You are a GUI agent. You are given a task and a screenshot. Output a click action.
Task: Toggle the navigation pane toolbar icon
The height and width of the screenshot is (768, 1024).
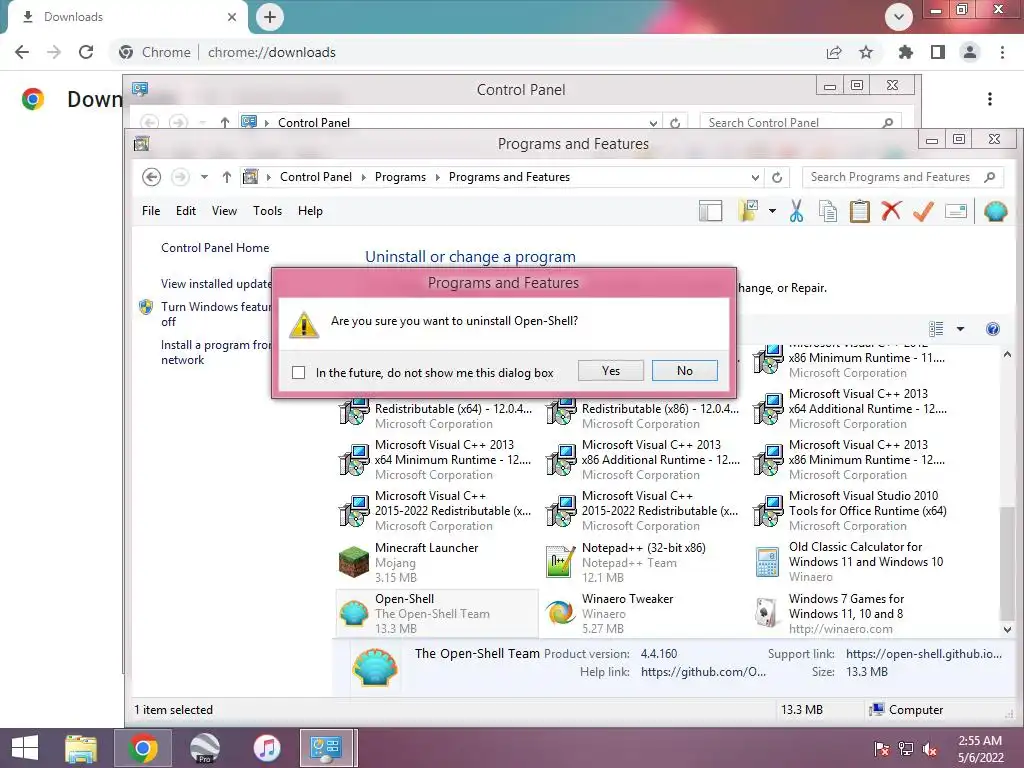[x=711, y=211]
